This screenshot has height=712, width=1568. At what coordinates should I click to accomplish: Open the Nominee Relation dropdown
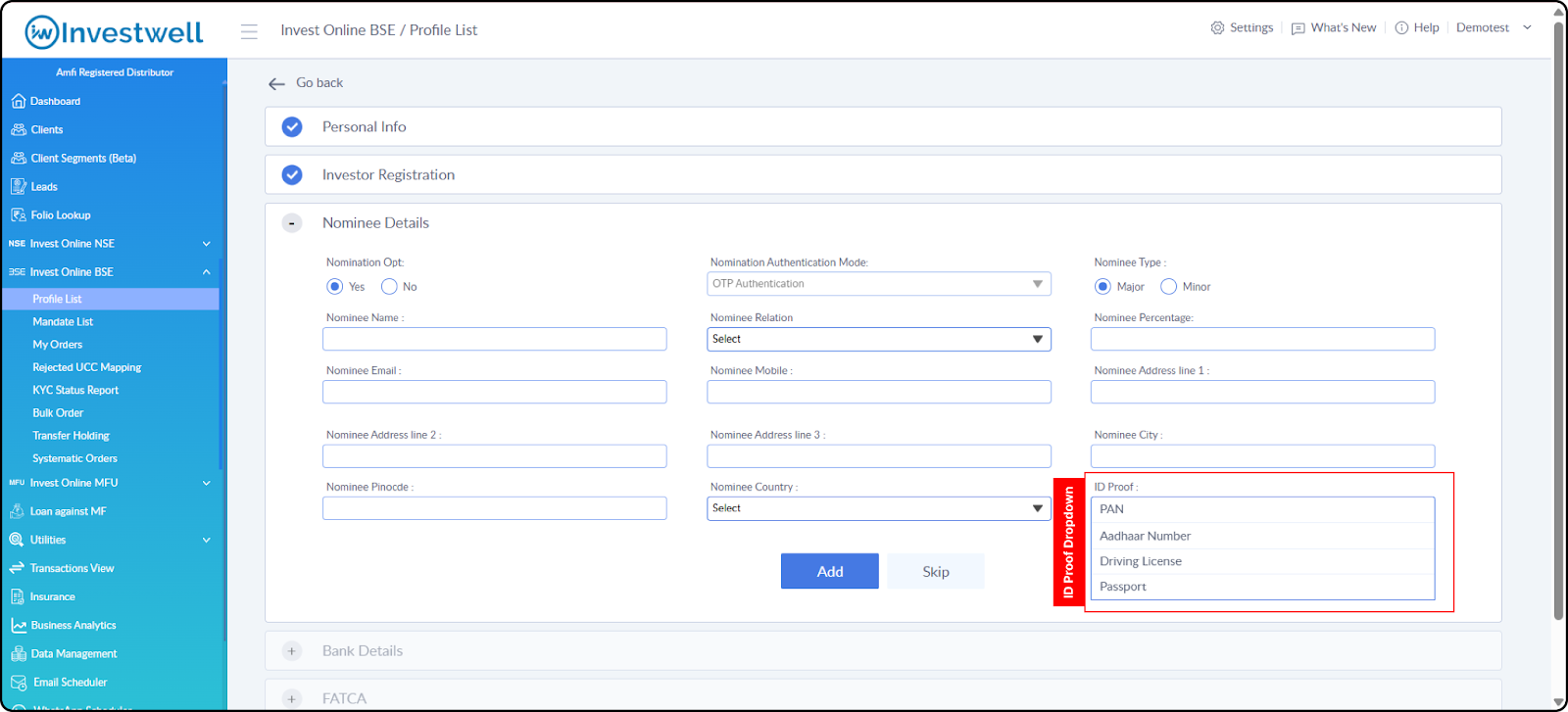pos(878,339)
